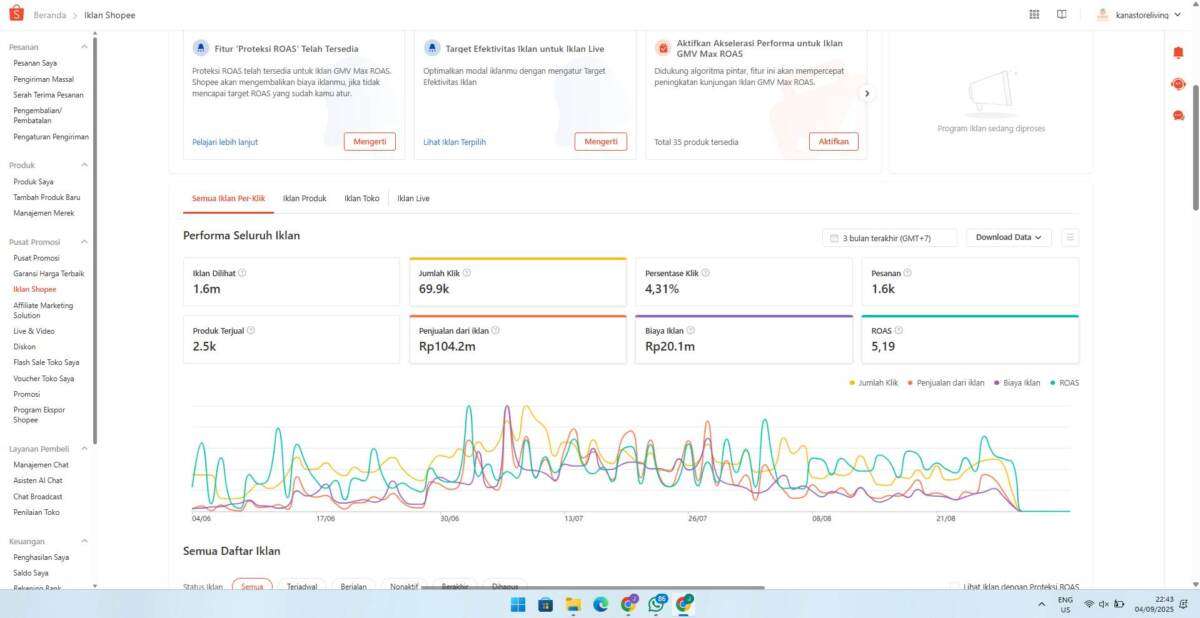Switch to Semua Iklan Per-Klik tab
1200x618 pixels.
(x=228, y=199)
